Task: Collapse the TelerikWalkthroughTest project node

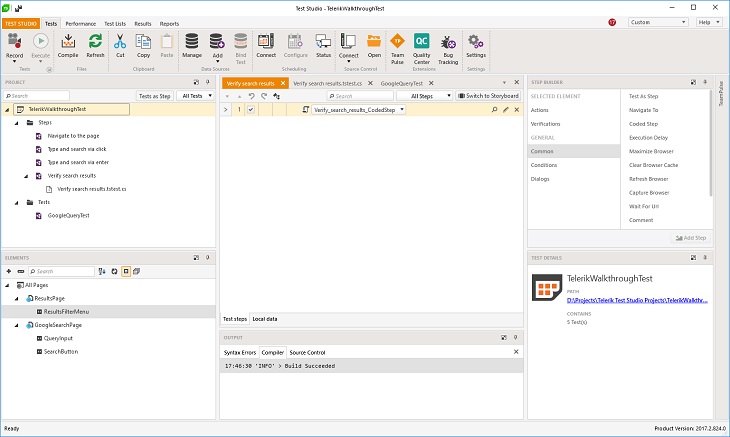Action: point(7,109)
